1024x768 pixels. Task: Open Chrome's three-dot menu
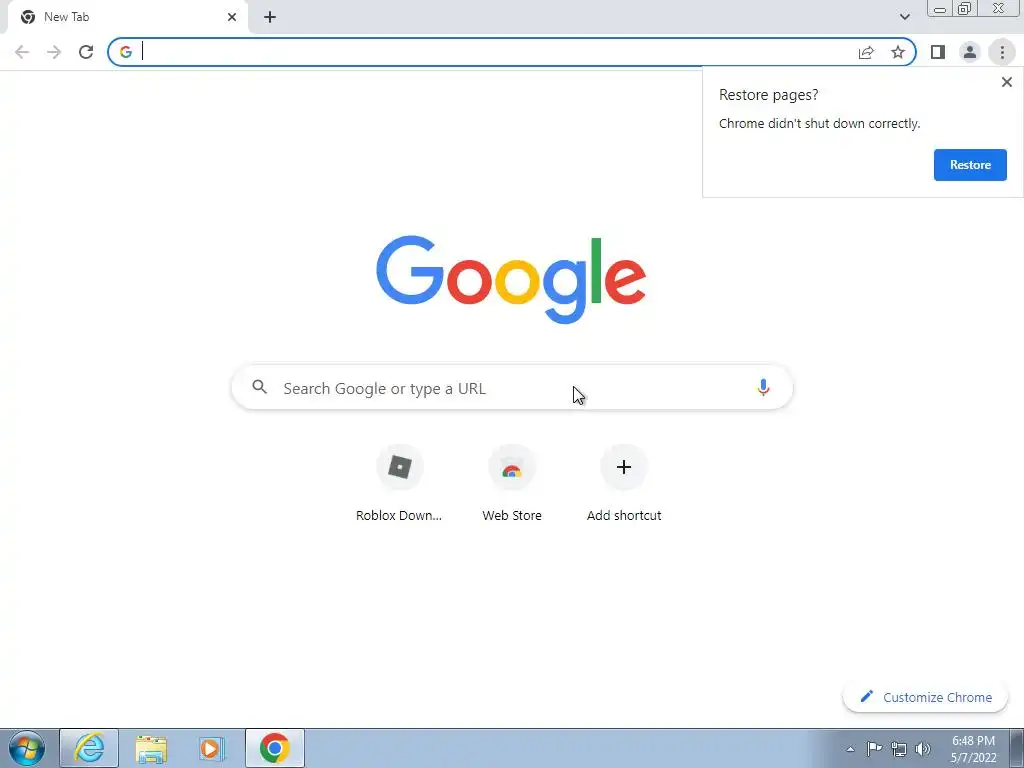click(x=1002, y=52)
